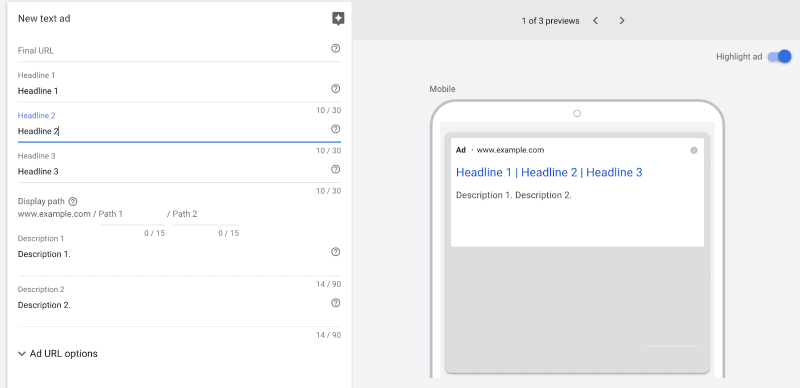Open help icon for Final URL
Screen dimensions: 800x388
(335, 48)
